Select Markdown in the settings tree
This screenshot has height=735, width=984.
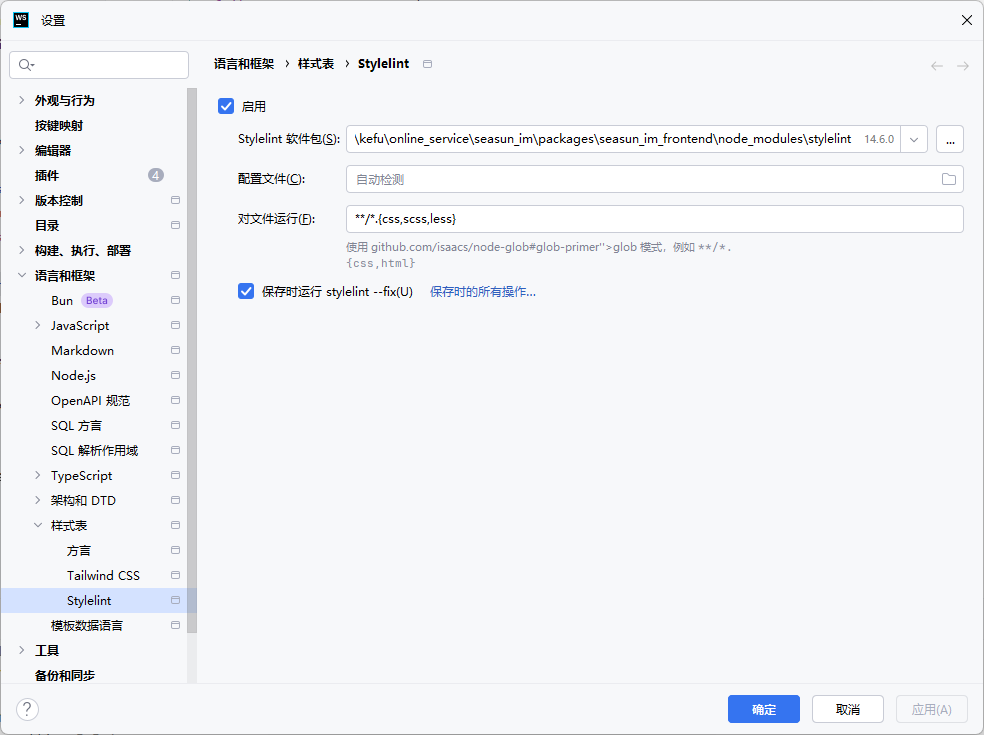coord(82,351)
